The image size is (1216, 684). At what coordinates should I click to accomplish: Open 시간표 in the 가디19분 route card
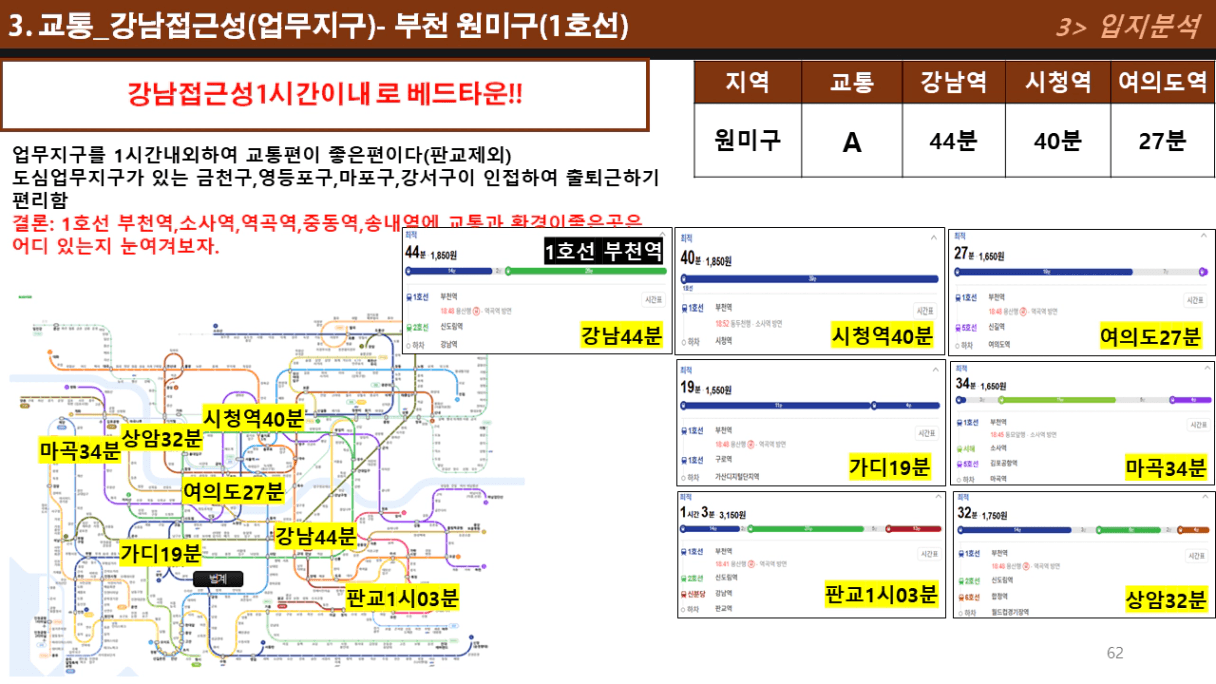927,433
